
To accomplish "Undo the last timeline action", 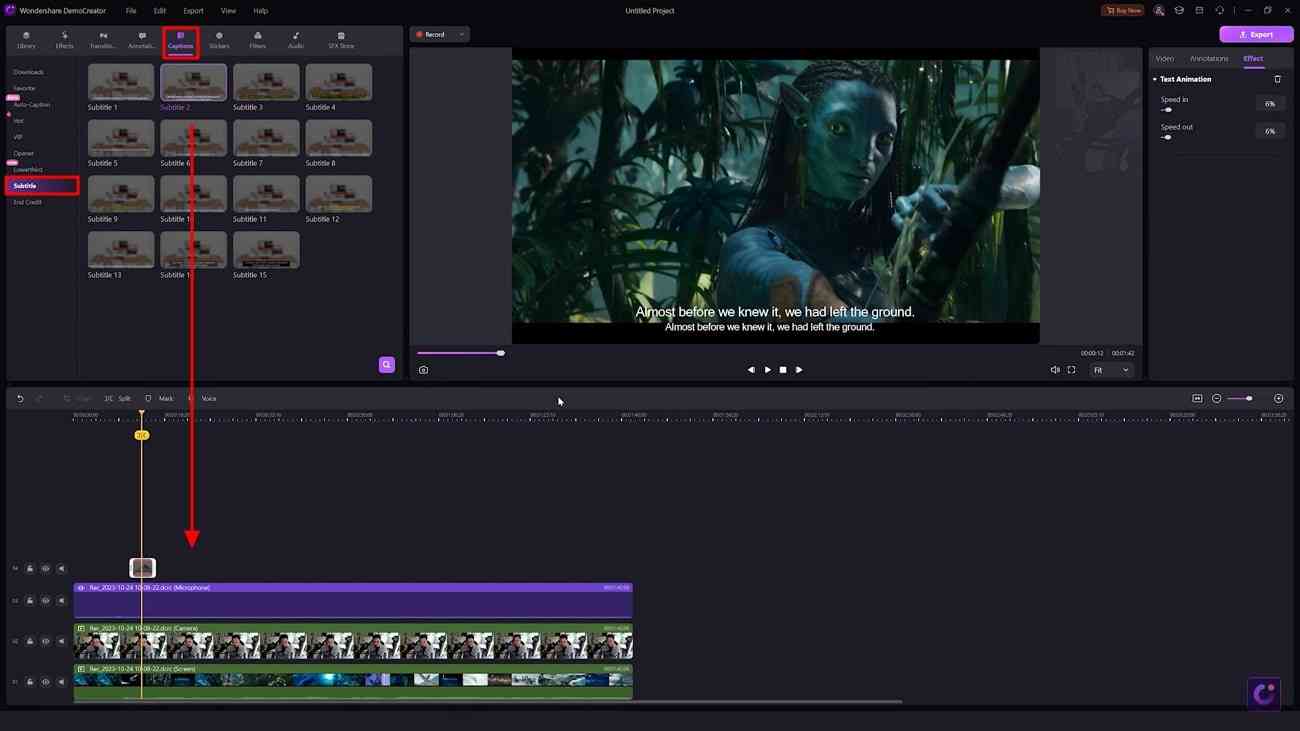I will pyautogui.click(x=20, y=399).
